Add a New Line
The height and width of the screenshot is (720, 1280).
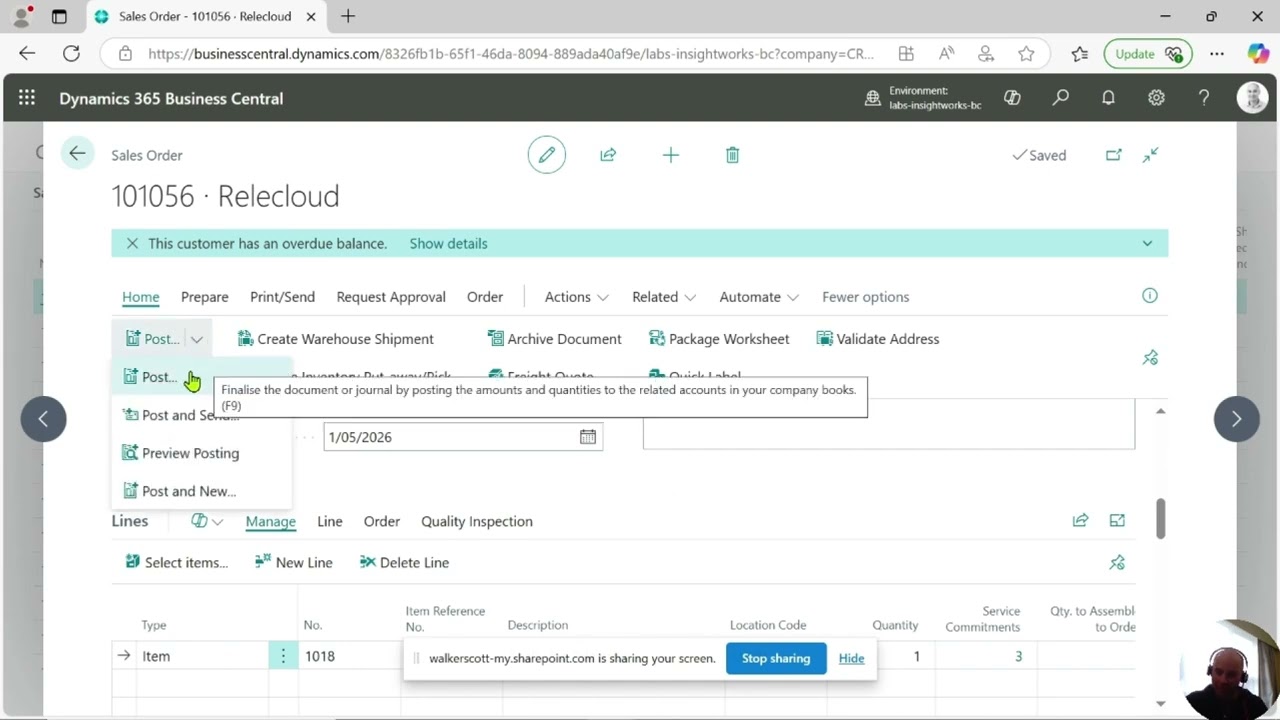294,562
